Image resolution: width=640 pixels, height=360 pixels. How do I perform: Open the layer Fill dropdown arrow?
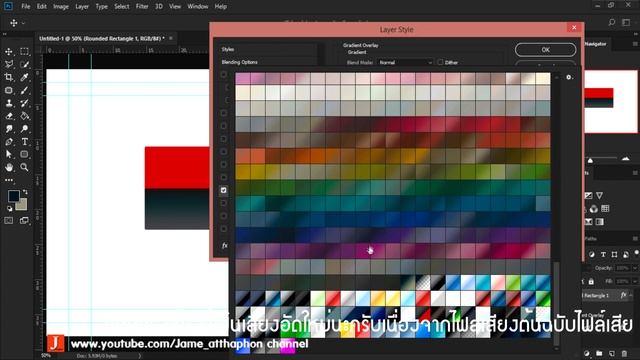pos(635,282)
